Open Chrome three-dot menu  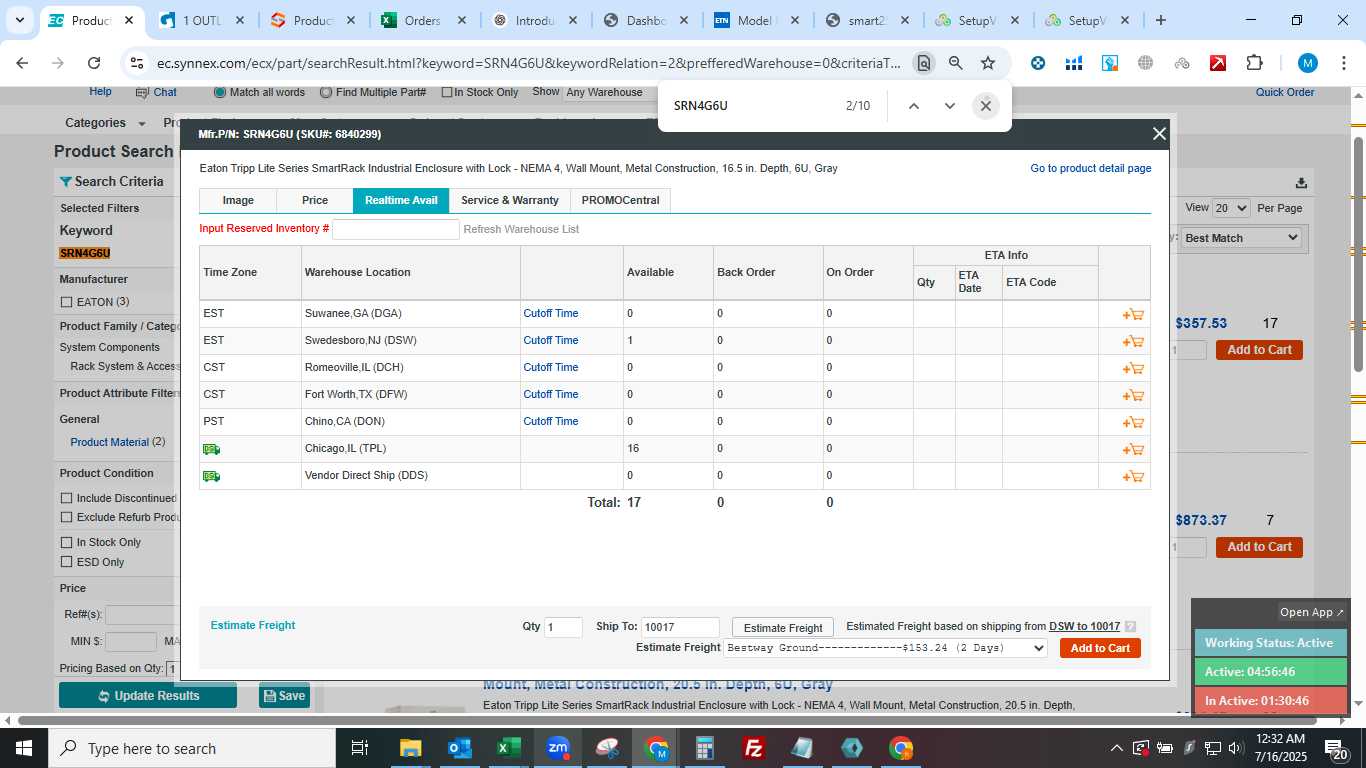tap(1343, 63)
